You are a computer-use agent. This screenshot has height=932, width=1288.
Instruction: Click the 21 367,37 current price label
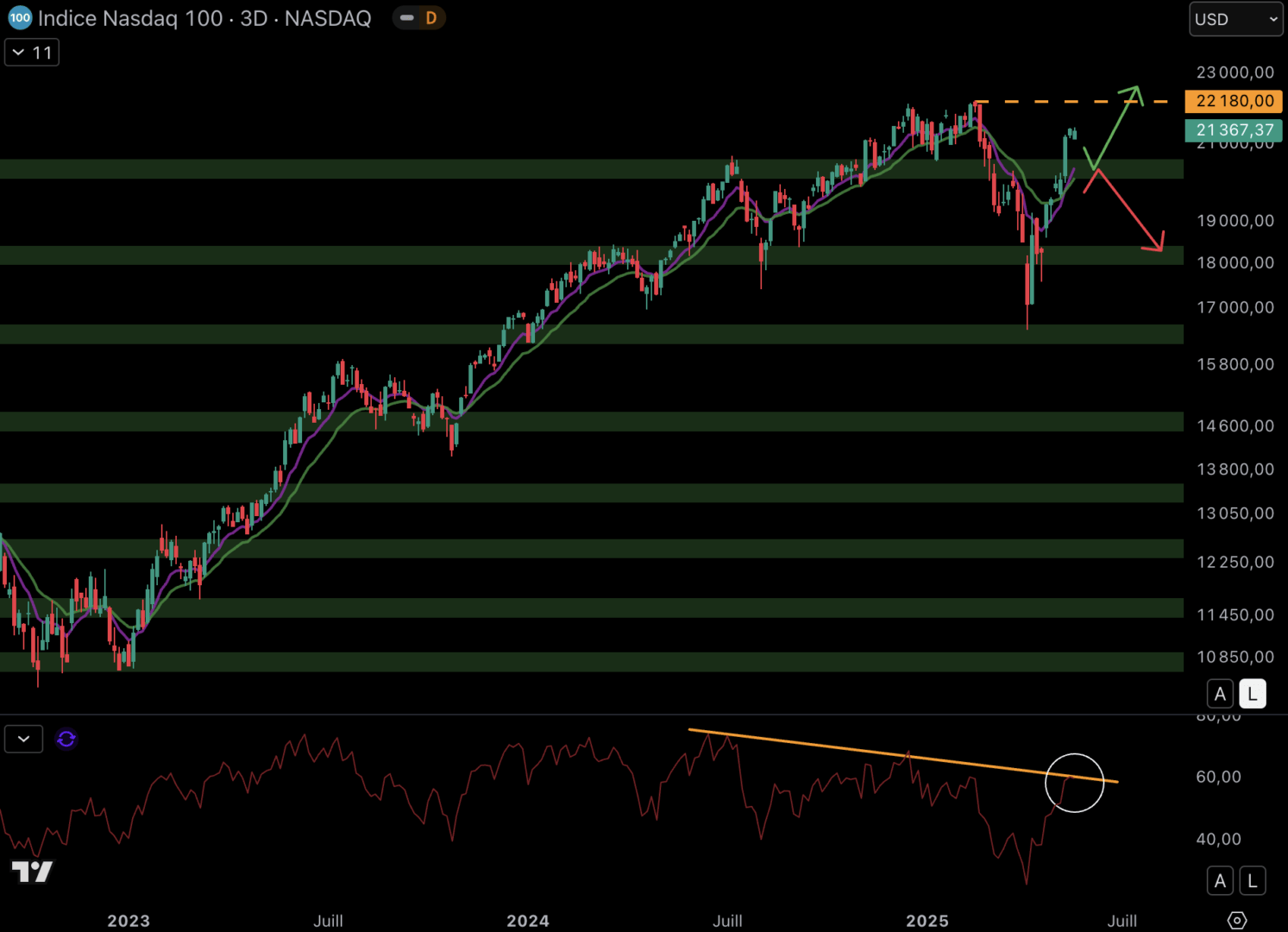pyautogui.click(x=1234, y=130)
